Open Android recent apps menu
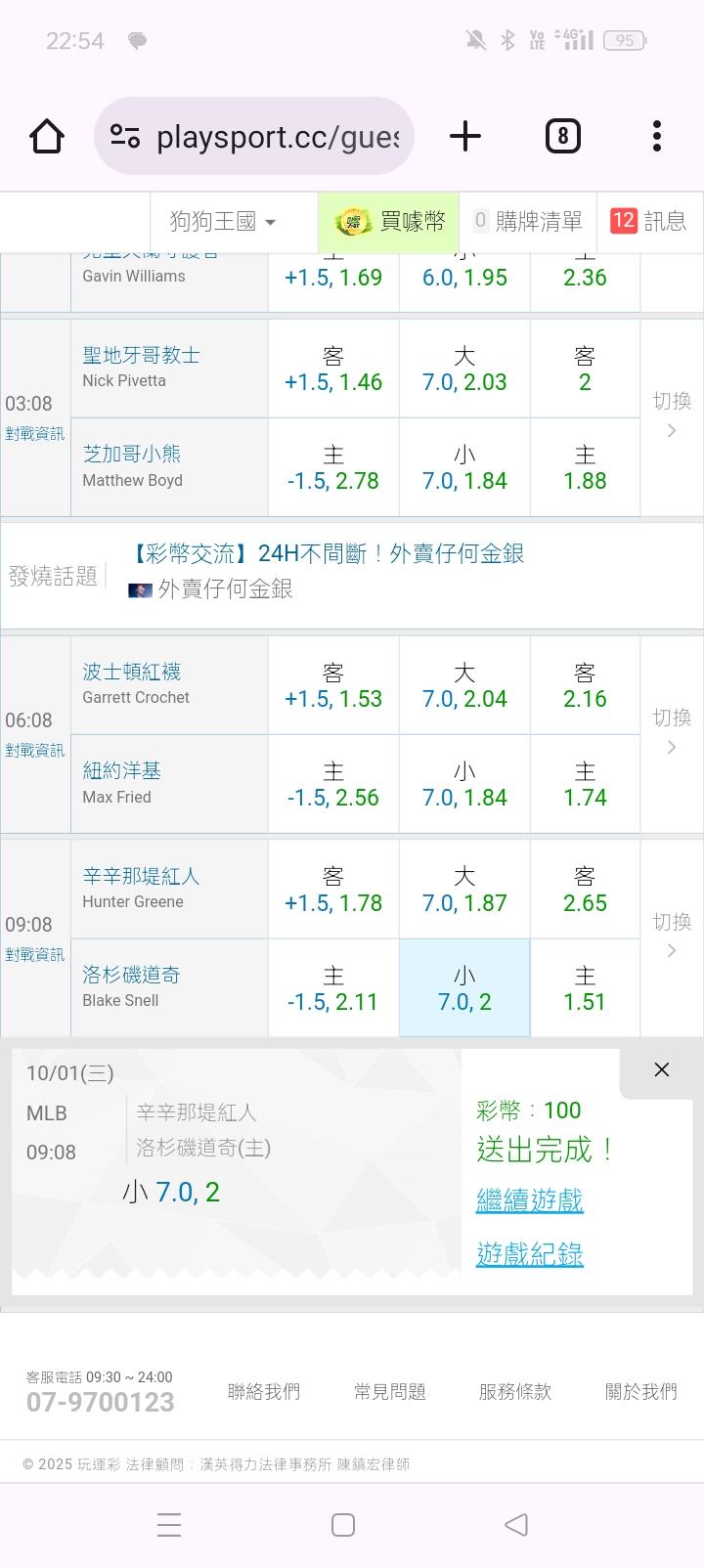This screenshot has width=704, height=1568. click(169, 1524)
